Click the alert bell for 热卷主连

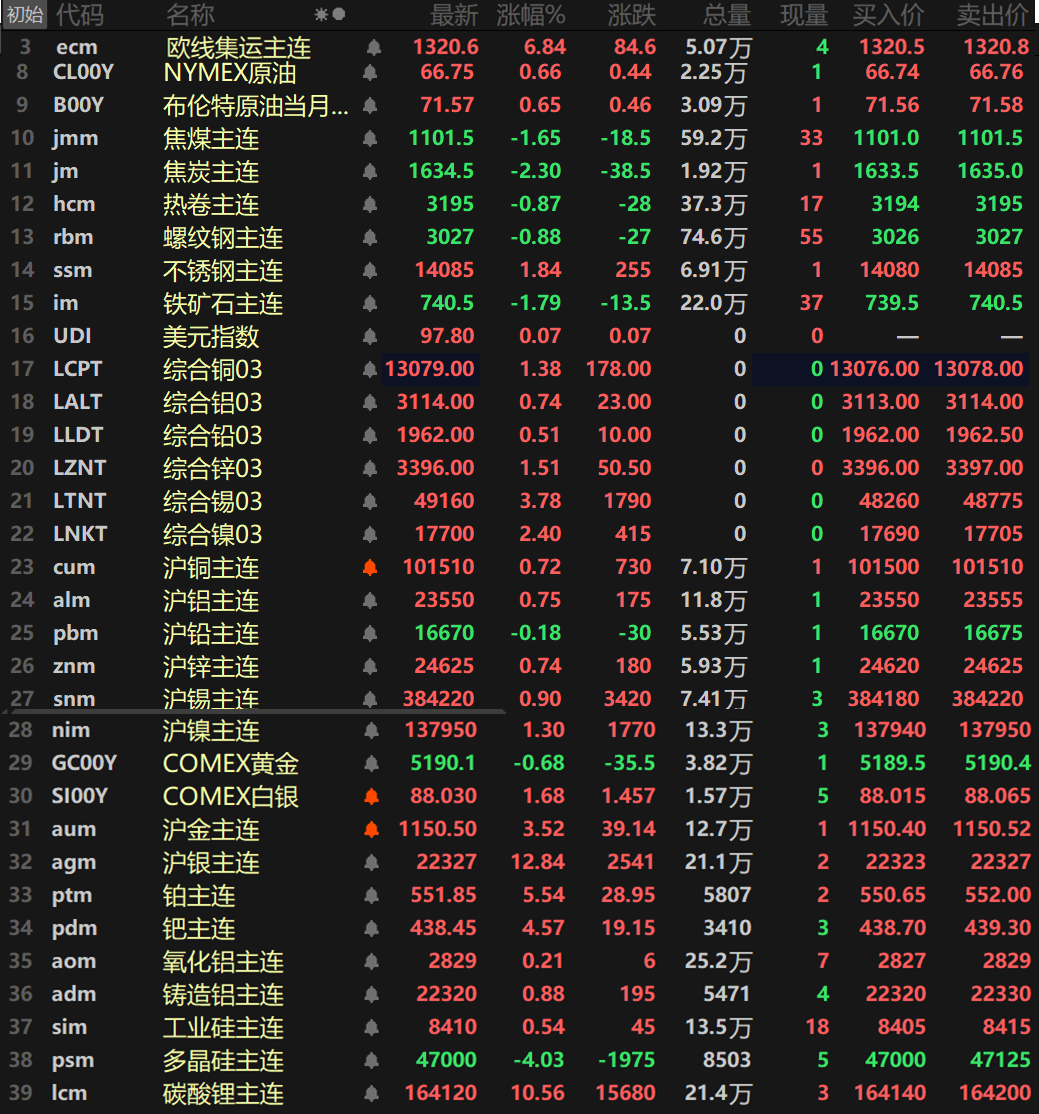point(370,205)
